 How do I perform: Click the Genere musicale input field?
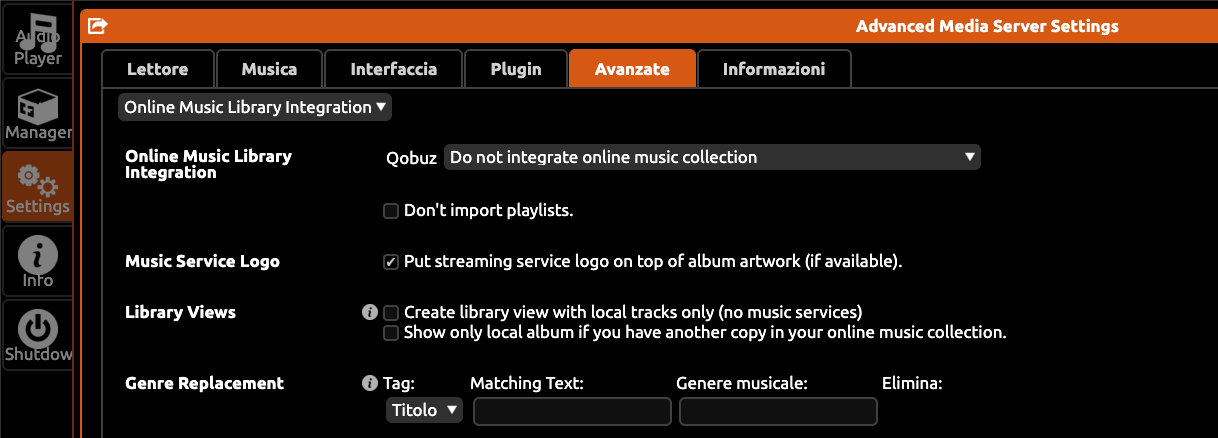[x=779, y=411]
